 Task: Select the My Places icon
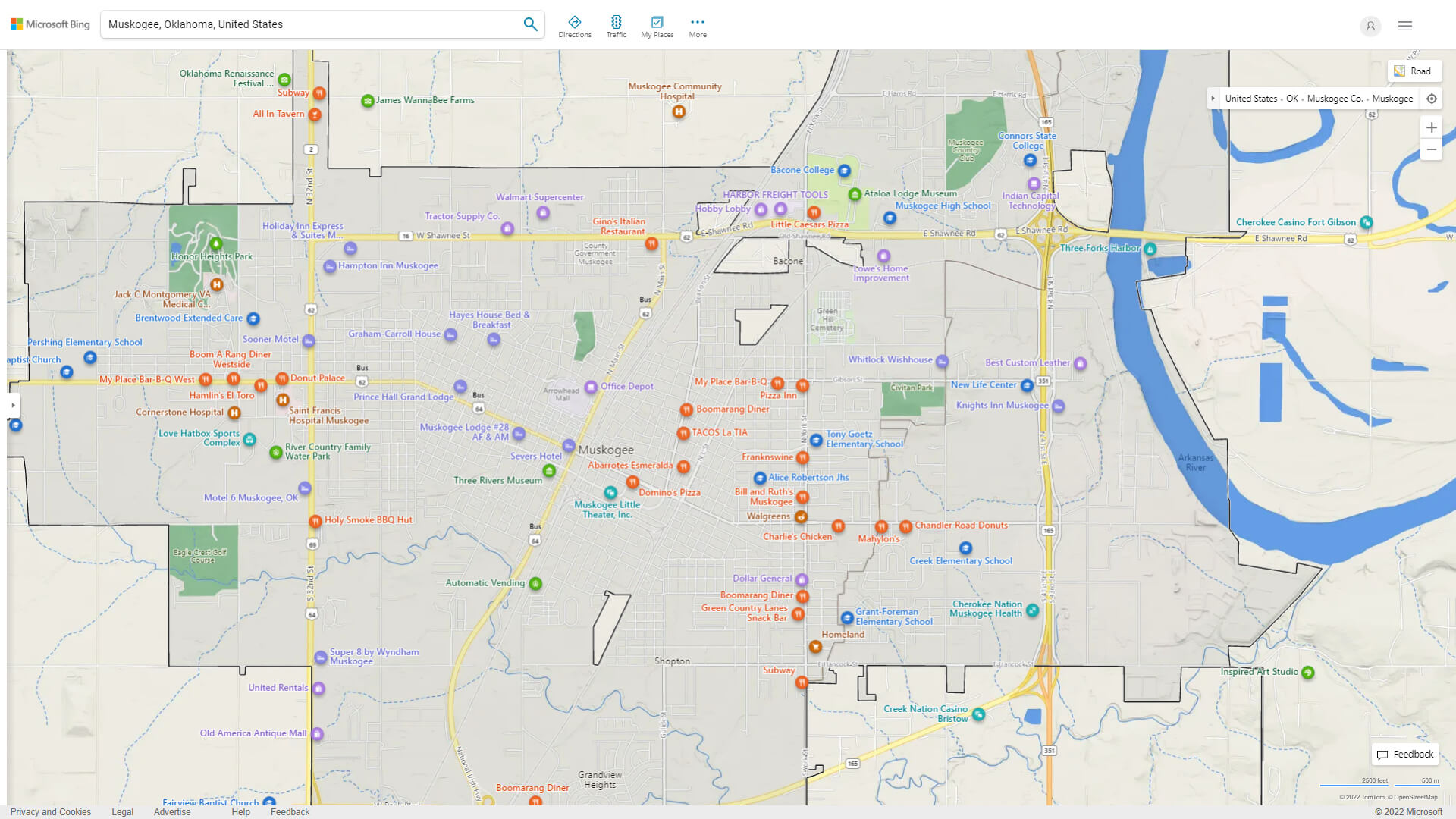(x=657, y=24)
